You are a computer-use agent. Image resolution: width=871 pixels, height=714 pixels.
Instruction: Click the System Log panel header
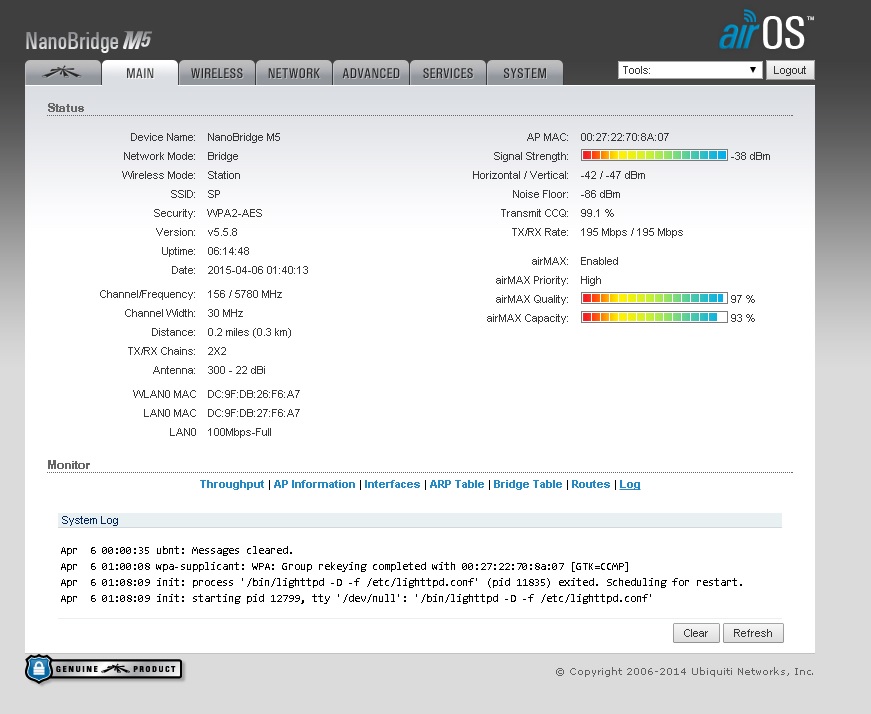420,520
